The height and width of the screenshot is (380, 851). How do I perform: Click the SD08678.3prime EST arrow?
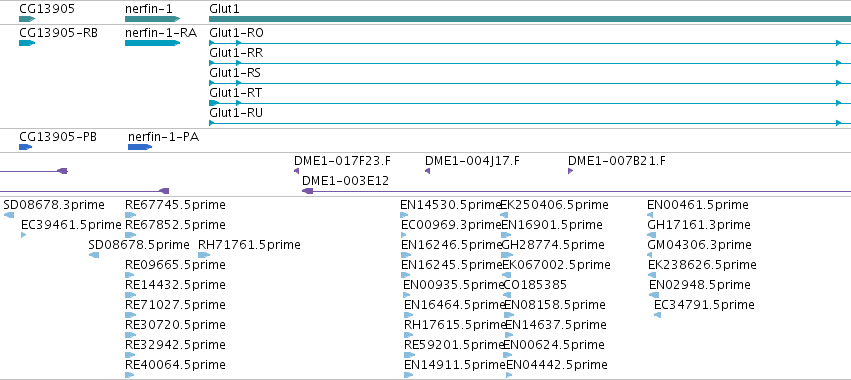tap(9, 215)
